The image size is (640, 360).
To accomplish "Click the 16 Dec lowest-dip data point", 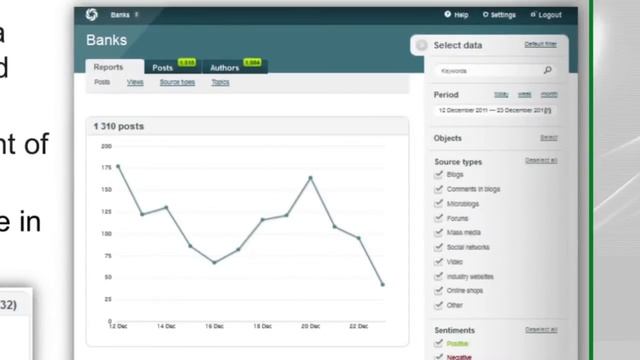I will [x=214, y=262].
